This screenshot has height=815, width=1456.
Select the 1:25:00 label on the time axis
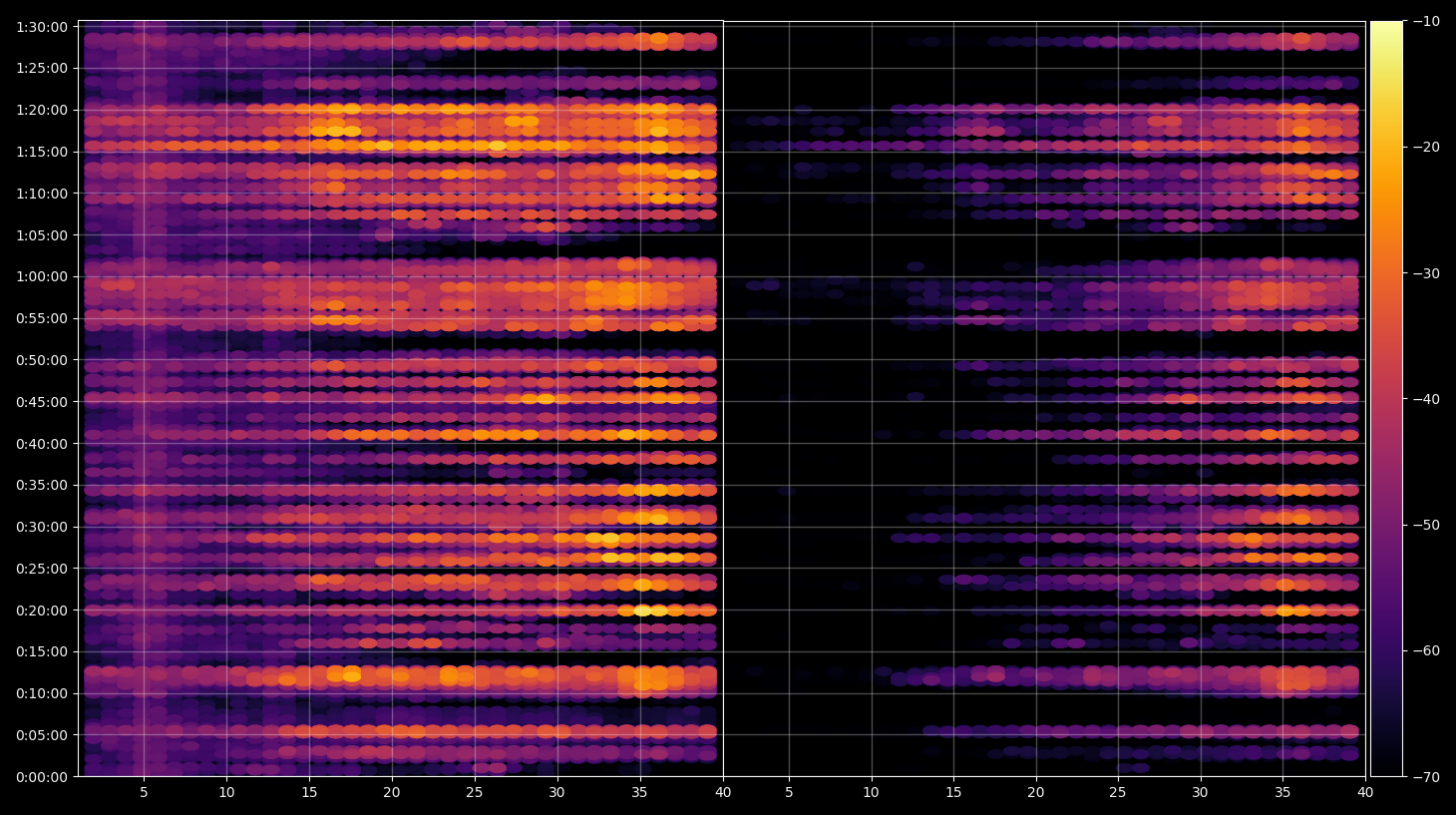coord(42,69)
